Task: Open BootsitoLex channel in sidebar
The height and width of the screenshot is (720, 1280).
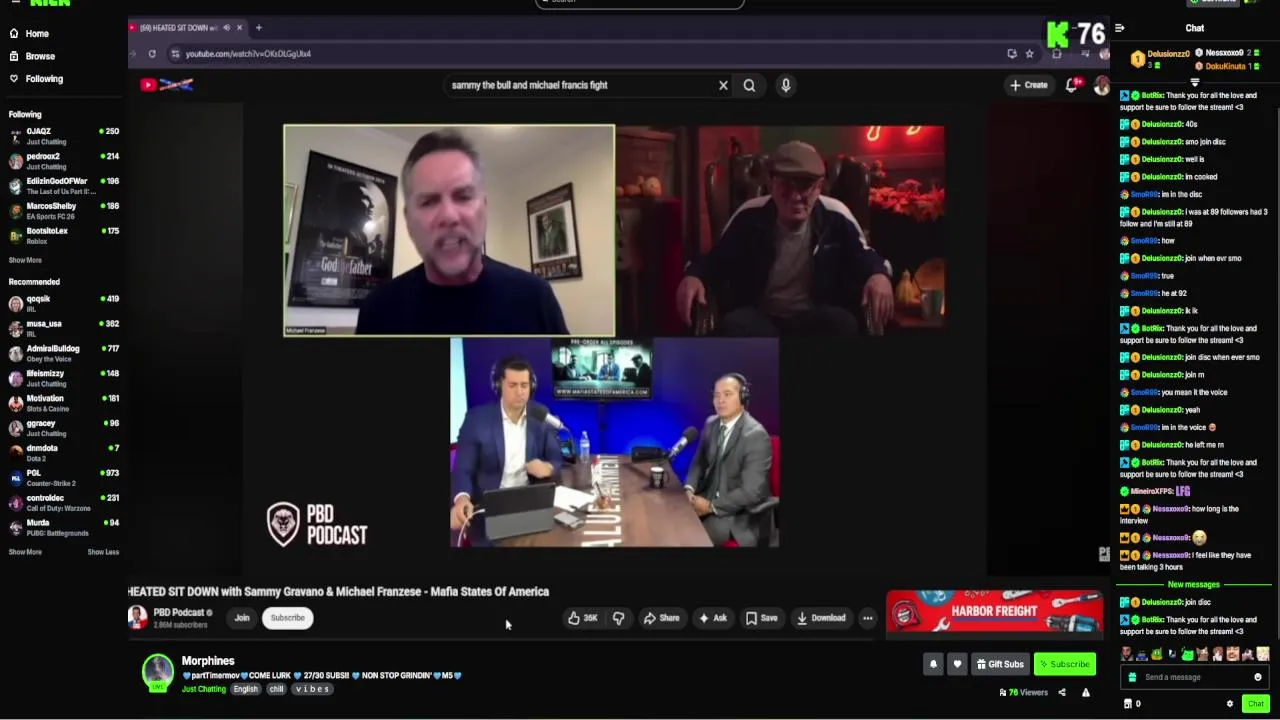Action: point(62,235)
